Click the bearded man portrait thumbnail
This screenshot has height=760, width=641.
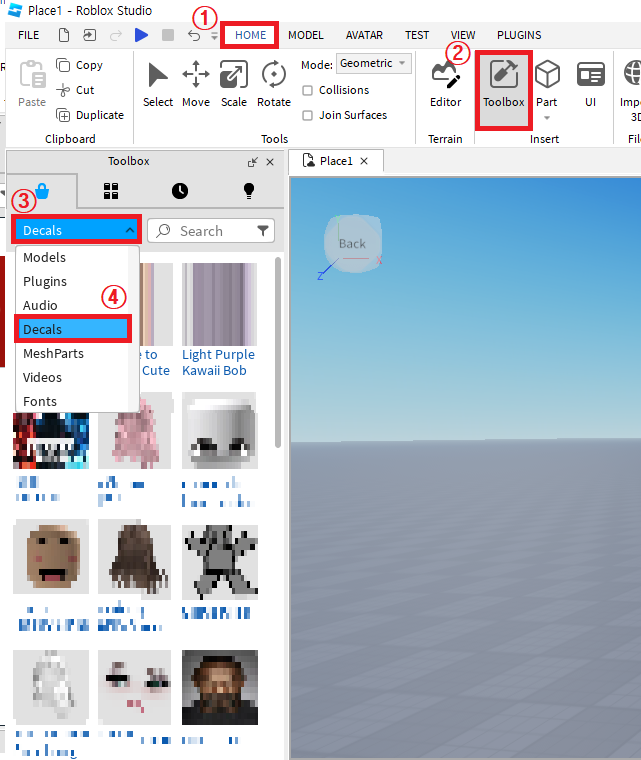(x=220, y=687)
